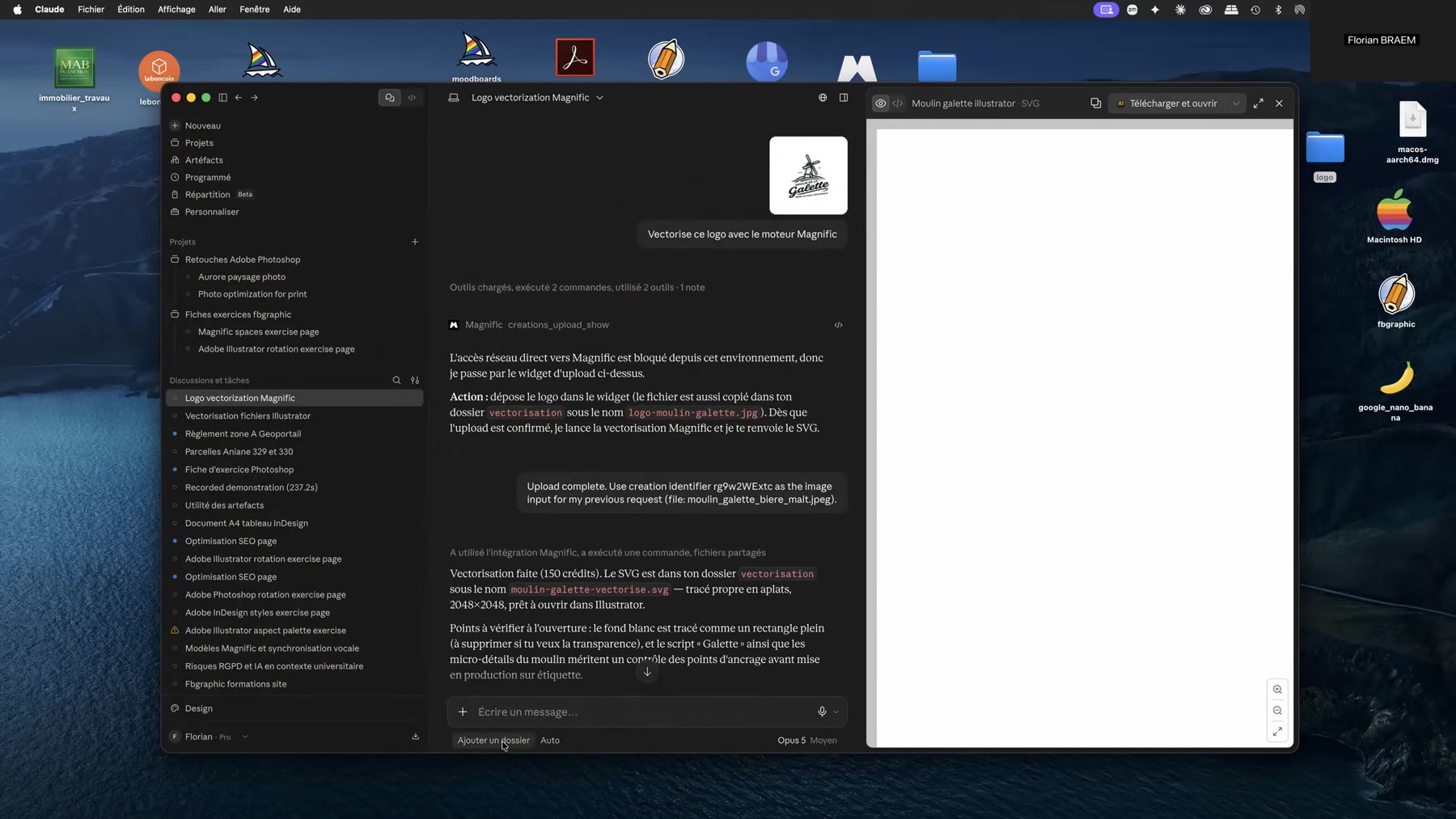The width and height of the screenshot is (1456, 819).
Task: Expand the Outils chargés steps summary
Action: coord(577,288)
